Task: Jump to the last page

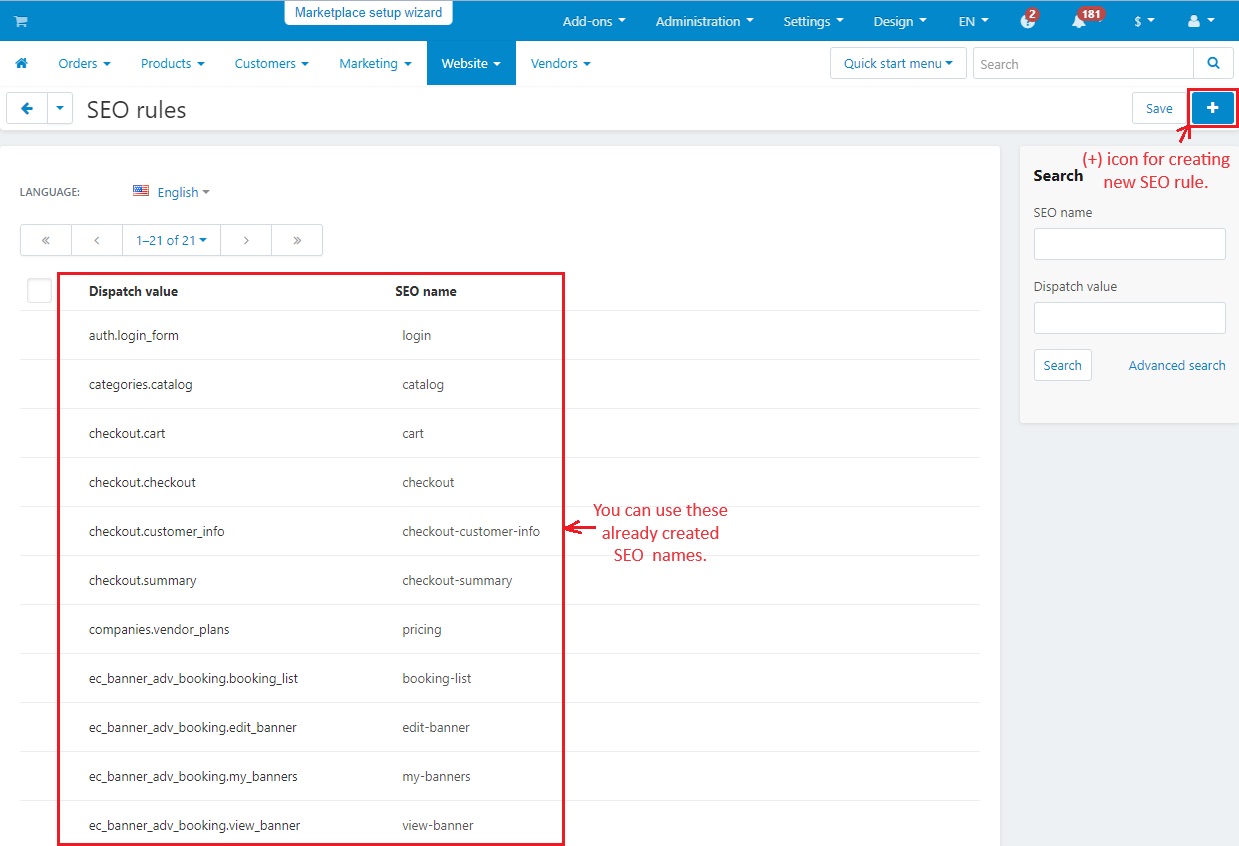Action: pyautogui.click(x=297, y=240)
